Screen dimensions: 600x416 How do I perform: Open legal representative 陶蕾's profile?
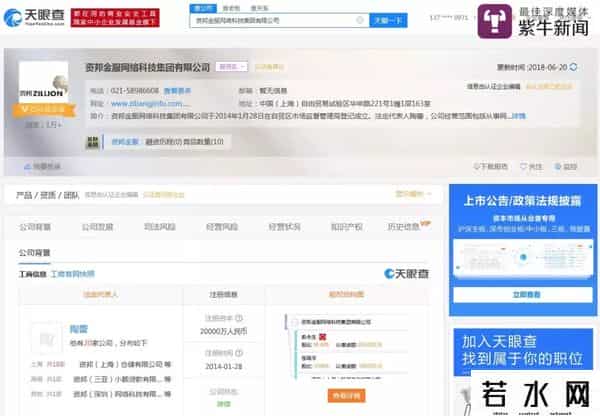pos(79,329)
